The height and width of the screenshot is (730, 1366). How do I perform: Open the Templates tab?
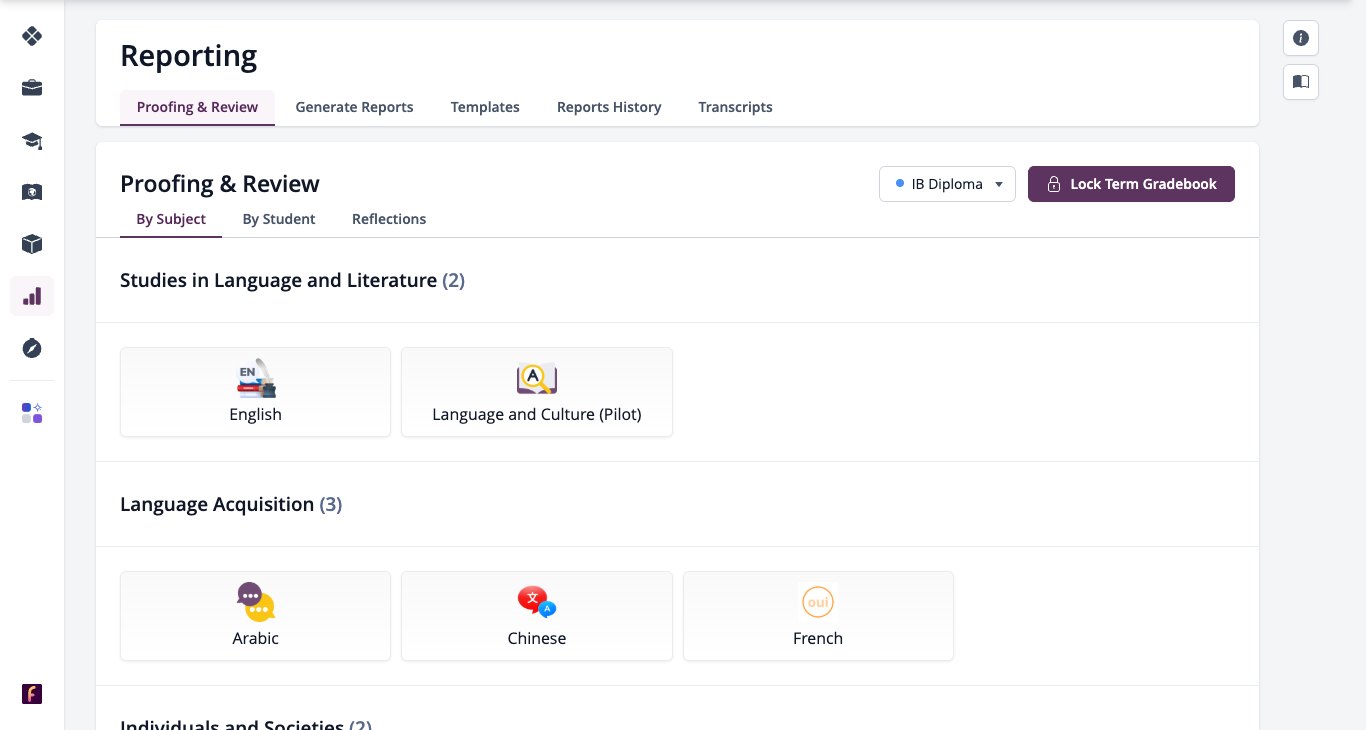485,107
